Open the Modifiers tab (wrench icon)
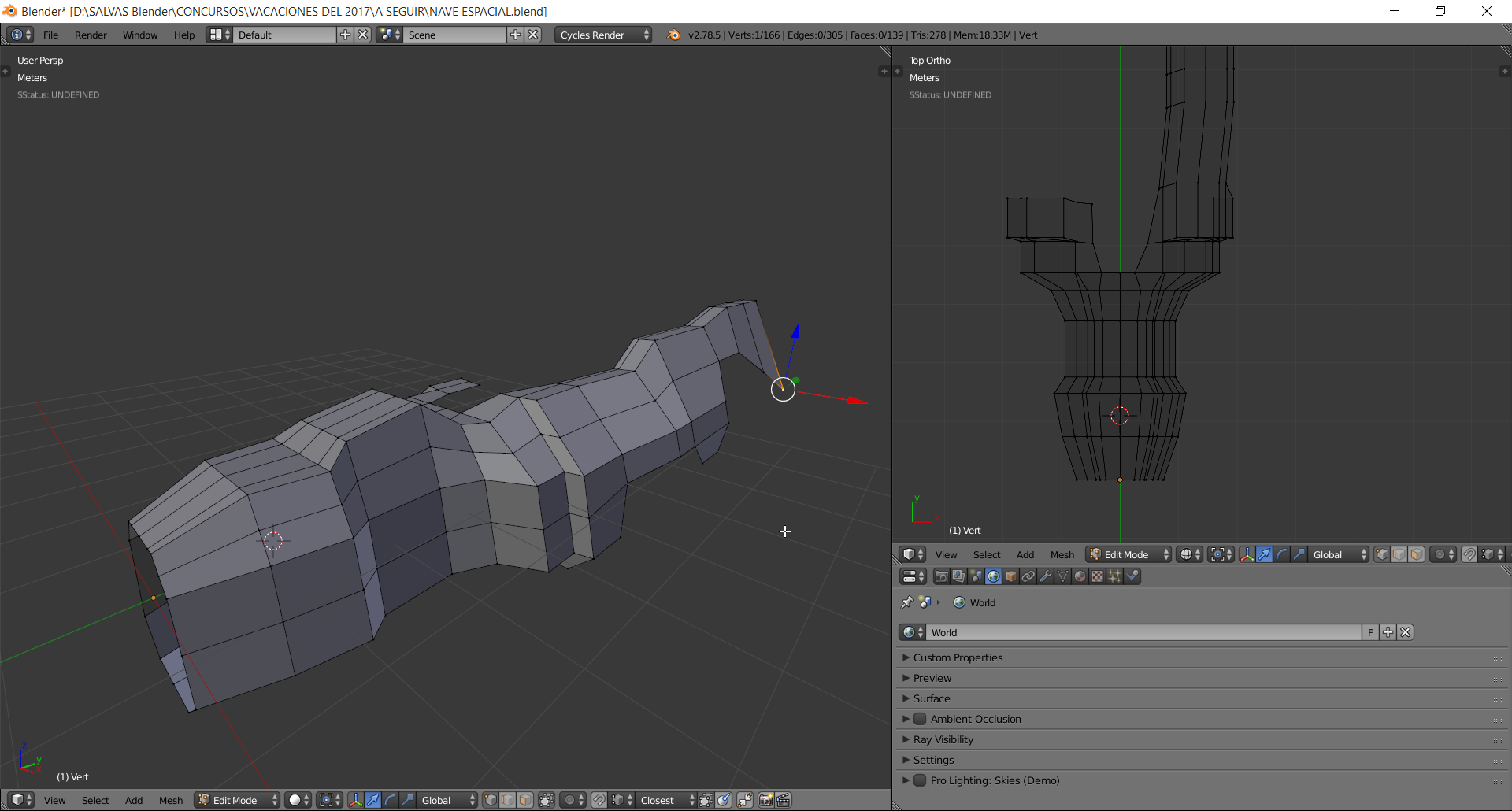1512x811 pixels. point(1046,576)
